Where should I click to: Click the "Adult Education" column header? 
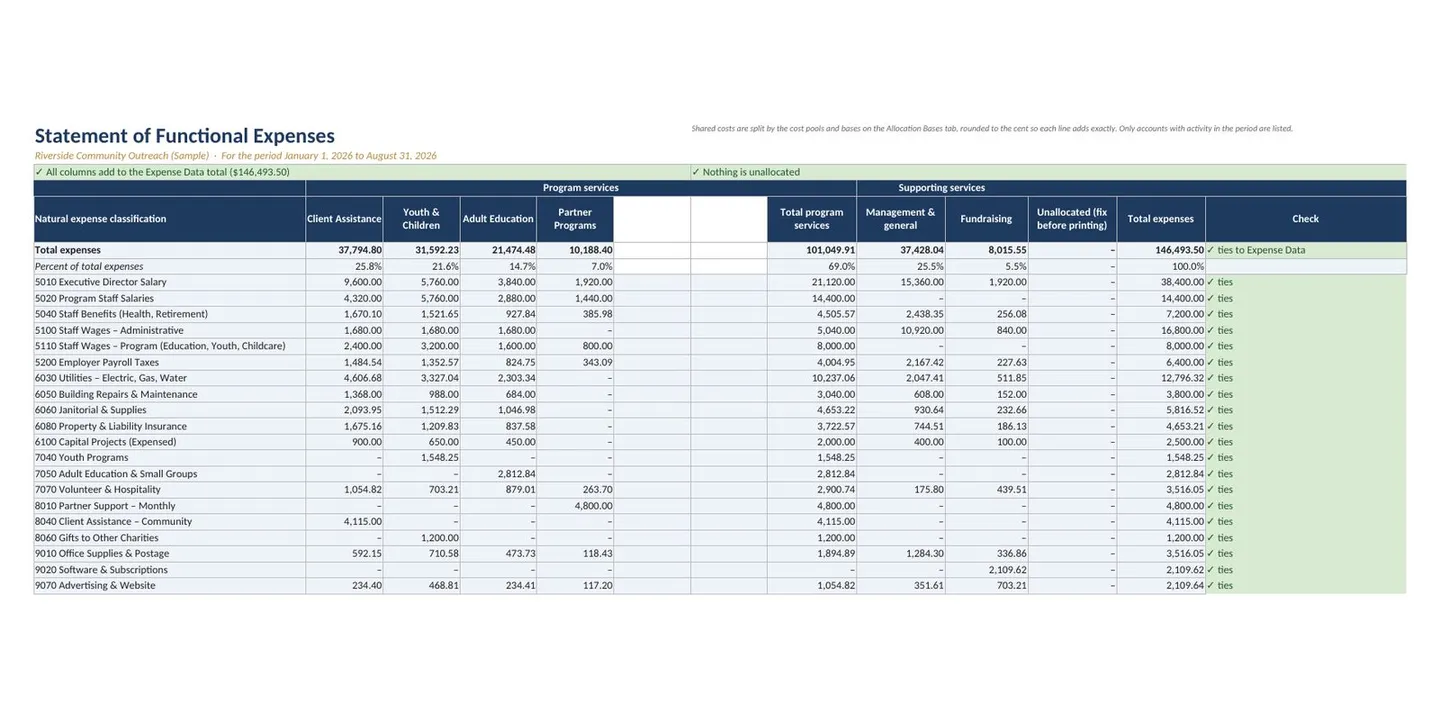tap(498, 219)
